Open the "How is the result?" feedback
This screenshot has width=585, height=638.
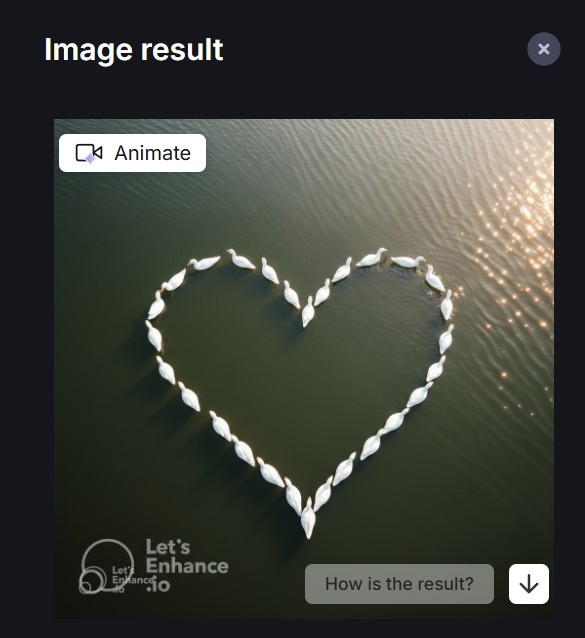coord(399,584)
